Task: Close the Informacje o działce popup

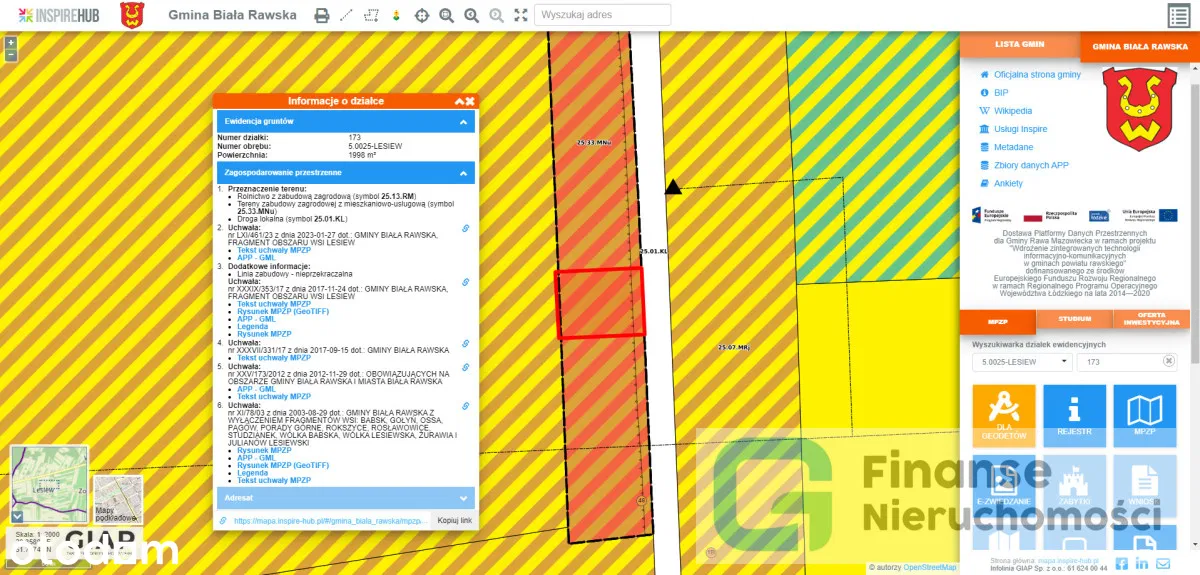Action: [x=470, y=101]
